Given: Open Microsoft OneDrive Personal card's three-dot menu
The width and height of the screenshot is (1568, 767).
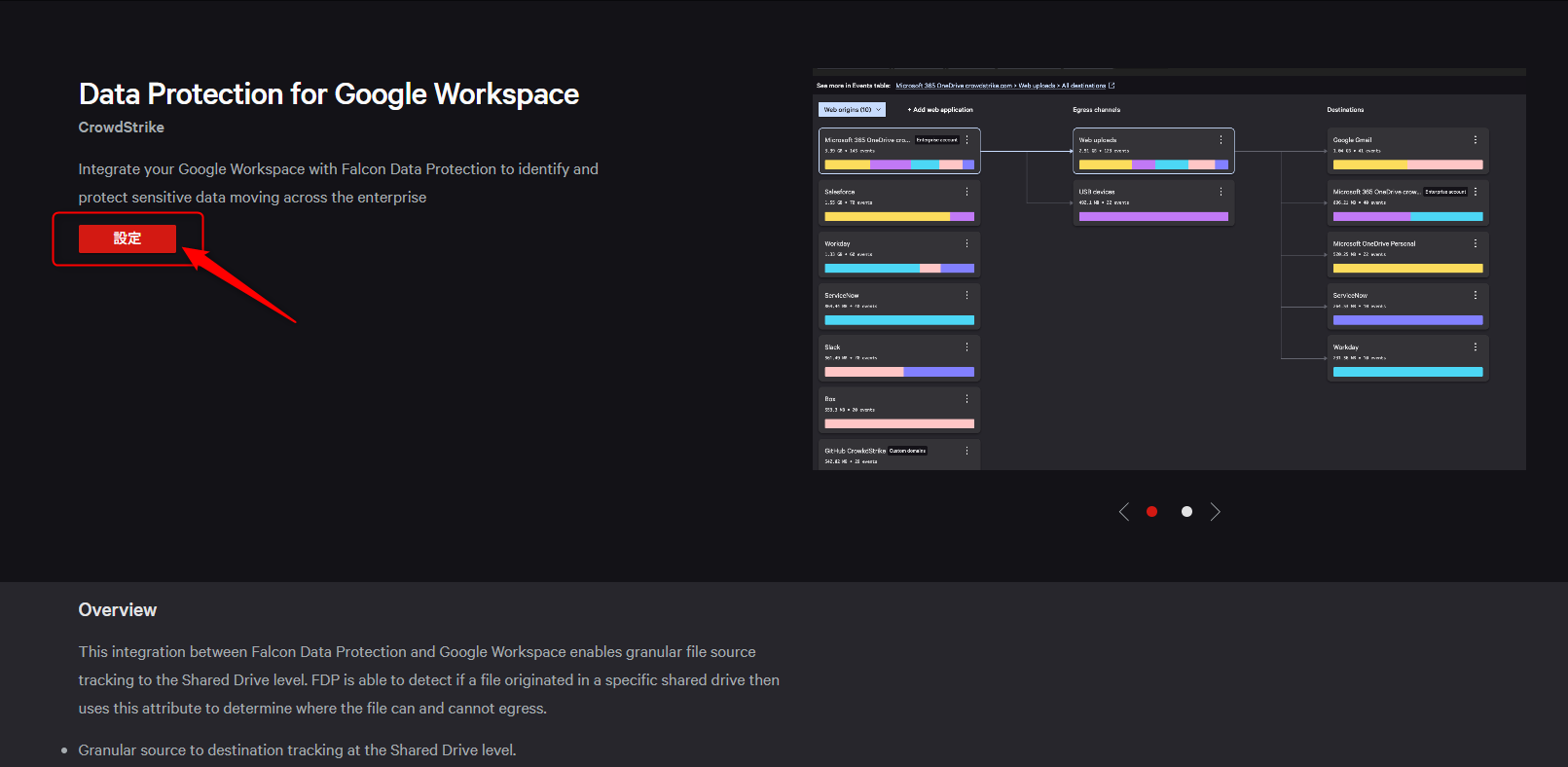Looking at the screenshot, I should [1476, 243].
